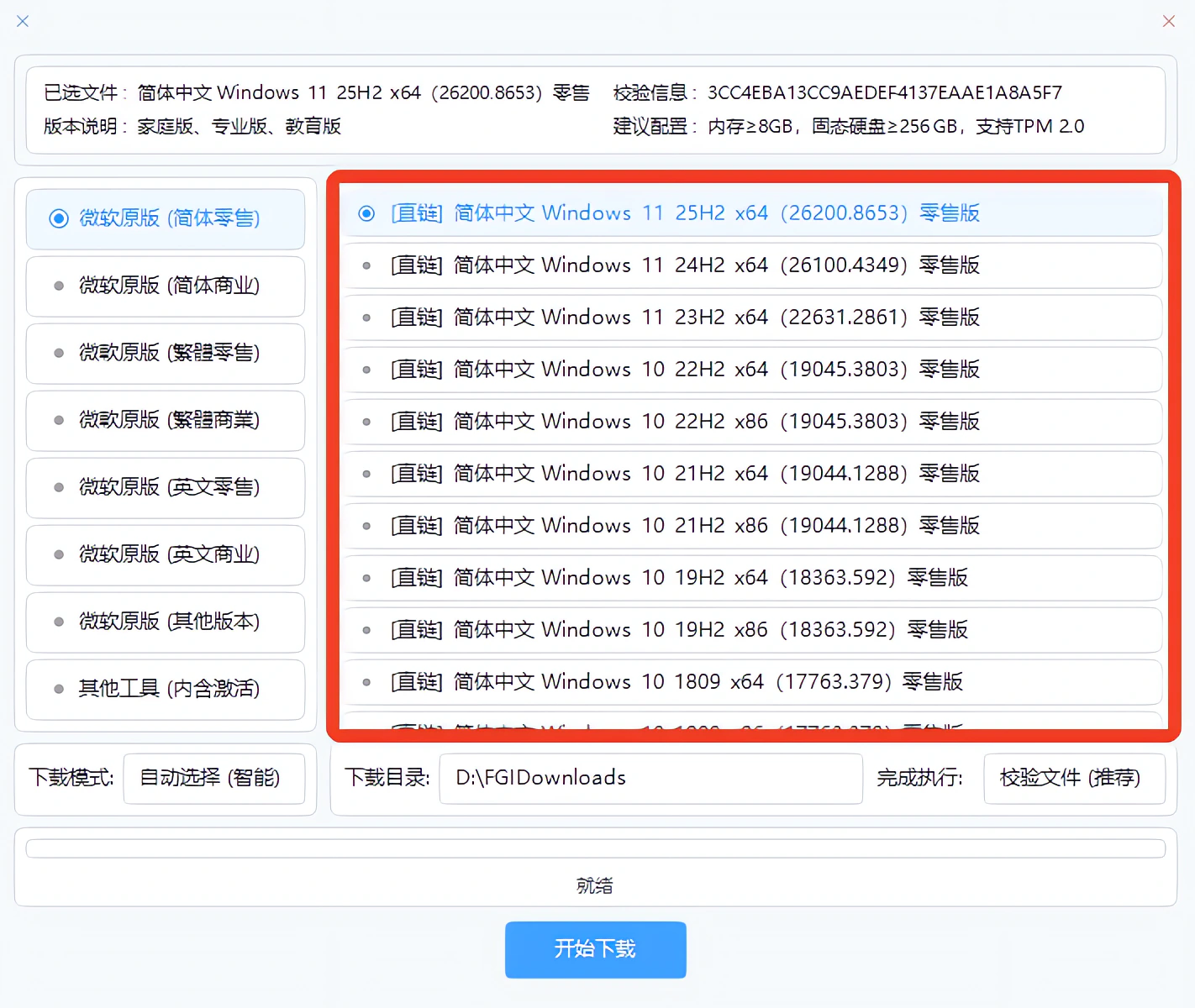Screen dimensions: 1195x1008
Task: Click the X icon in the top-left corner
Action: (x=23, y=21)
